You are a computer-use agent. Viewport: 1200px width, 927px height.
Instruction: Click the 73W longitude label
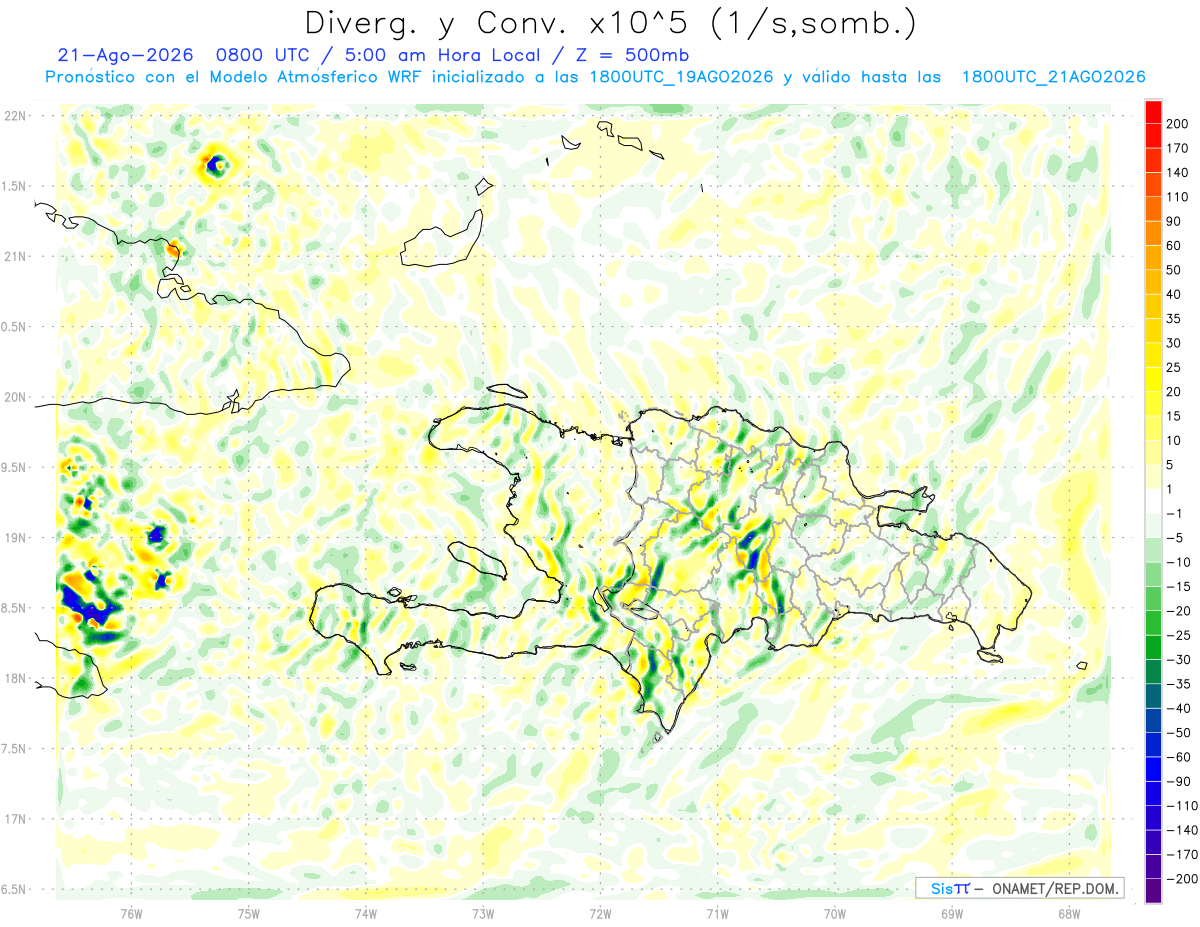pyautogui.click(x=483, y=913)
